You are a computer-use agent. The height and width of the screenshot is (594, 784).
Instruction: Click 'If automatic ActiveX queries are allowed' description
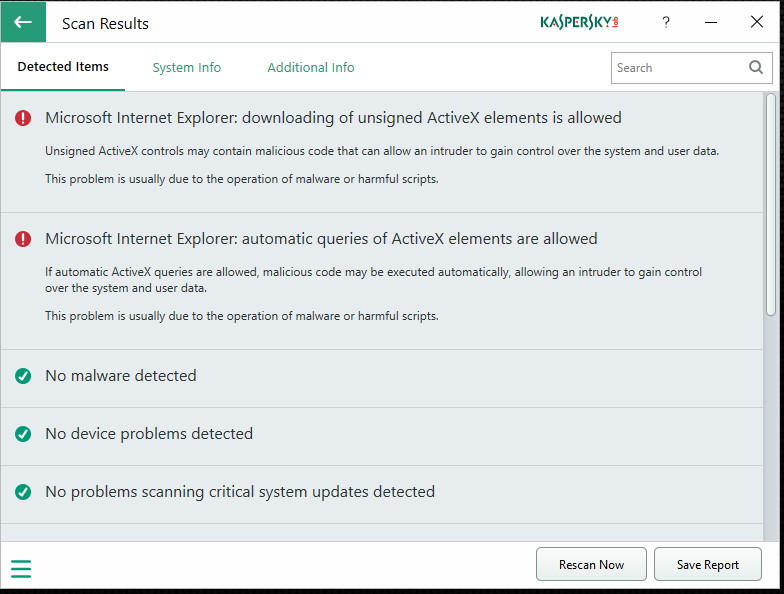[x=374, y=280]
